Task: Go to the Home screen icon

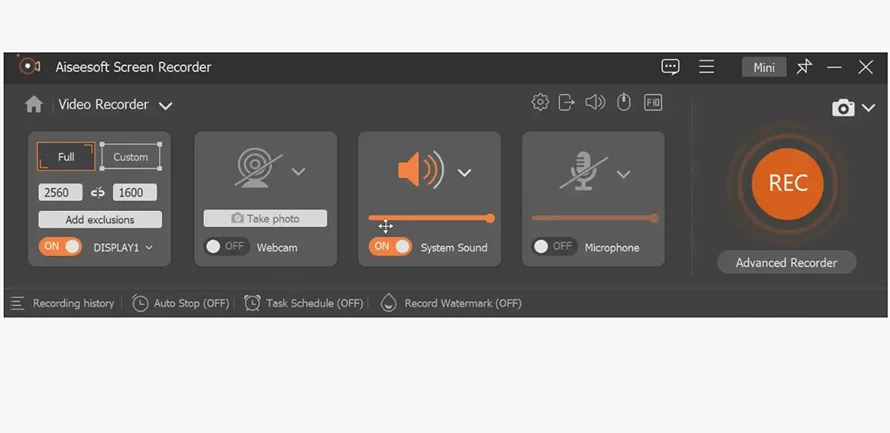Action: point(33,104)
